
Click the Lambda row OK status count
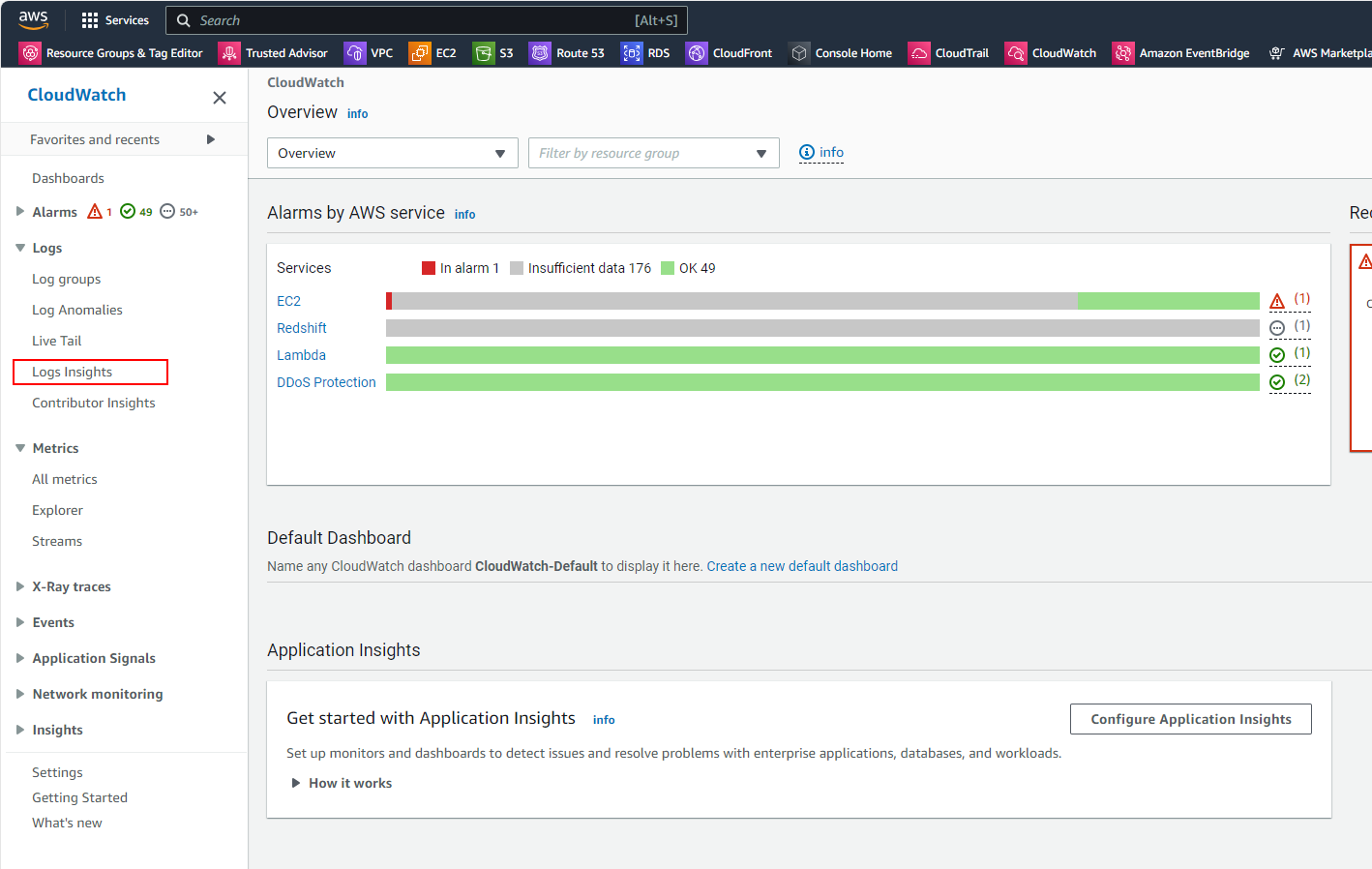tap(1290, 355)
